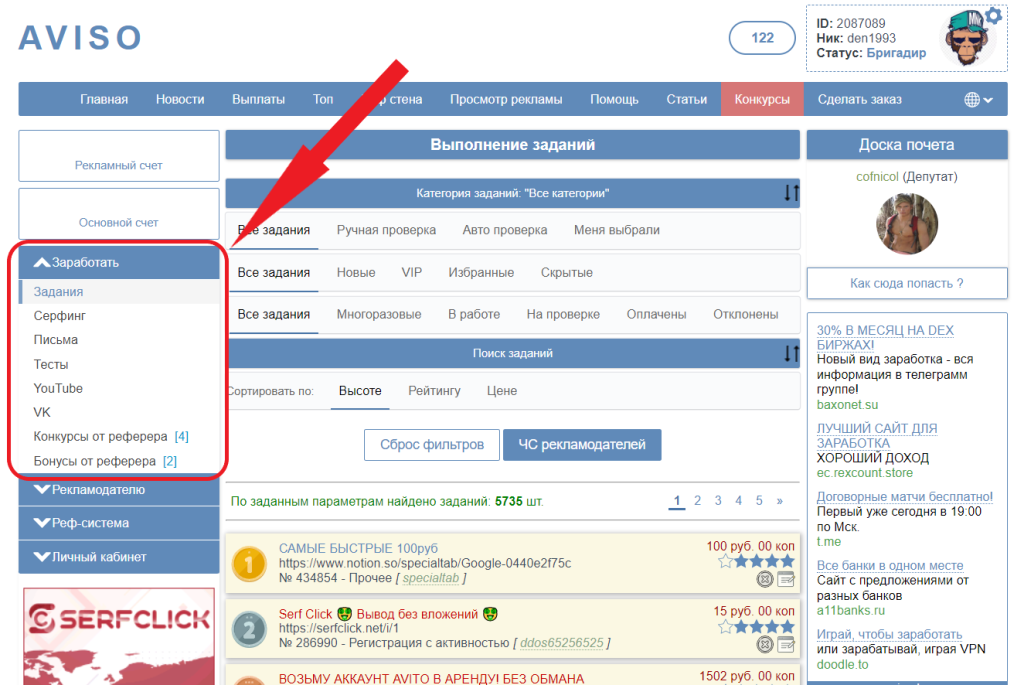
Task: Toggle the category sort arrows icon
Action: 791,193
